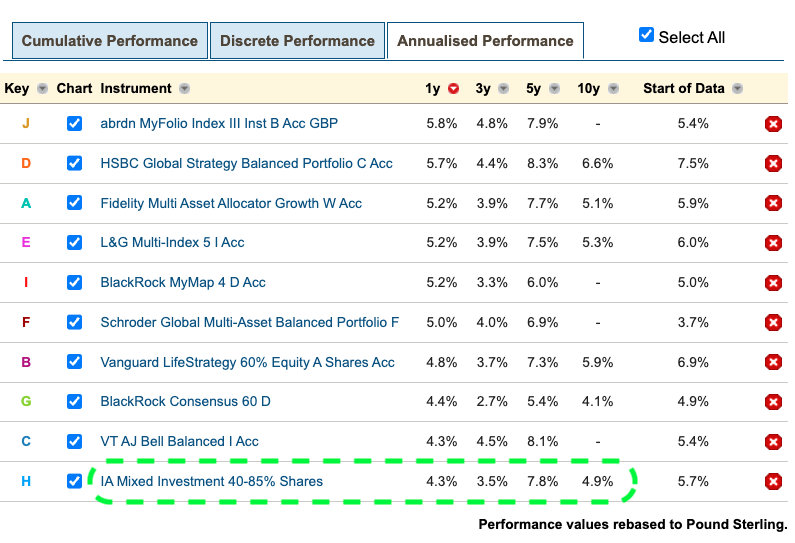Sort by 1y column red arrow
795x543 pixels.
pos(454,89)
